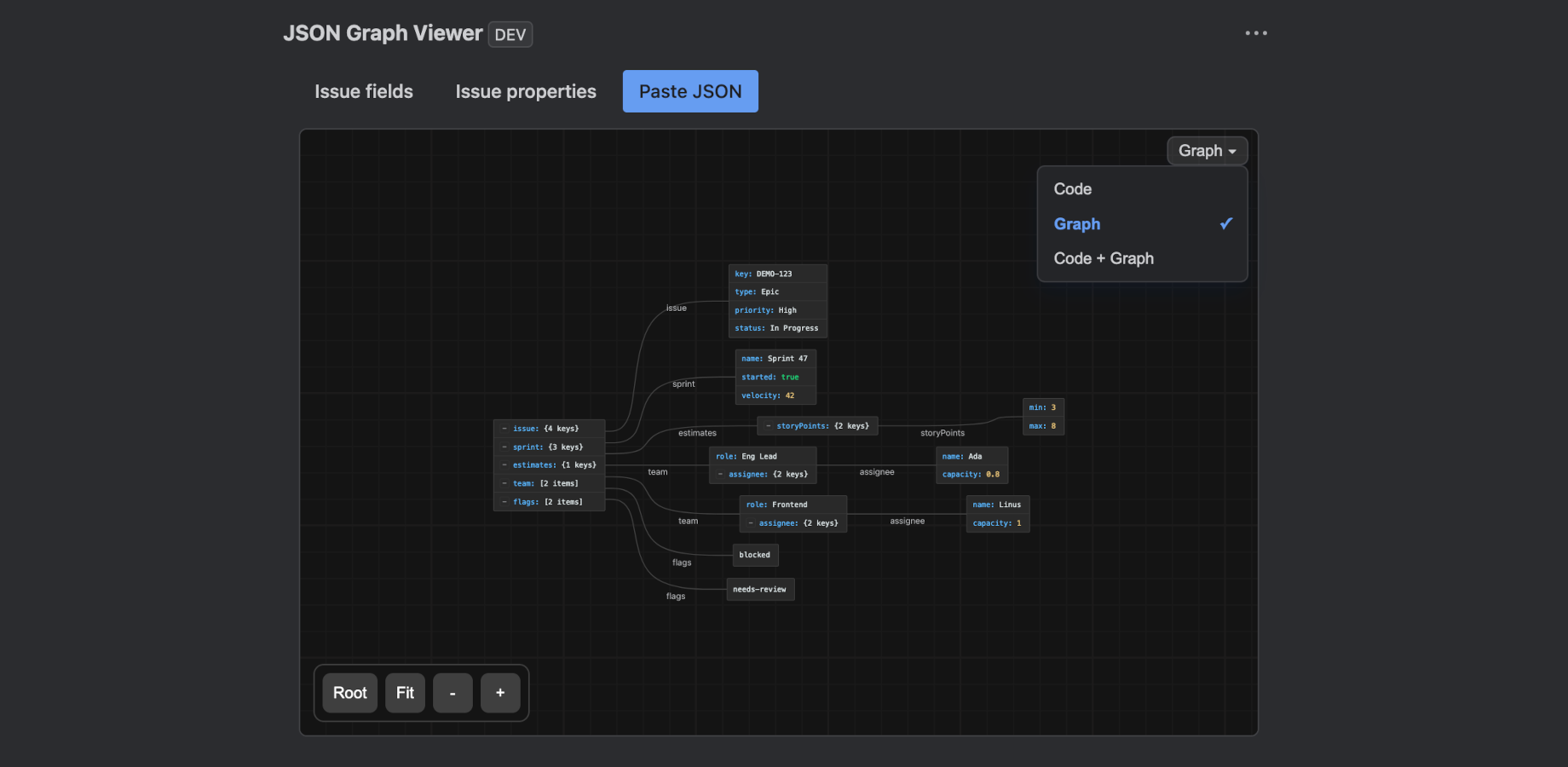Click the 'priority: High' row
Screen dimensions: 1568x767
(x=778, y=310)
